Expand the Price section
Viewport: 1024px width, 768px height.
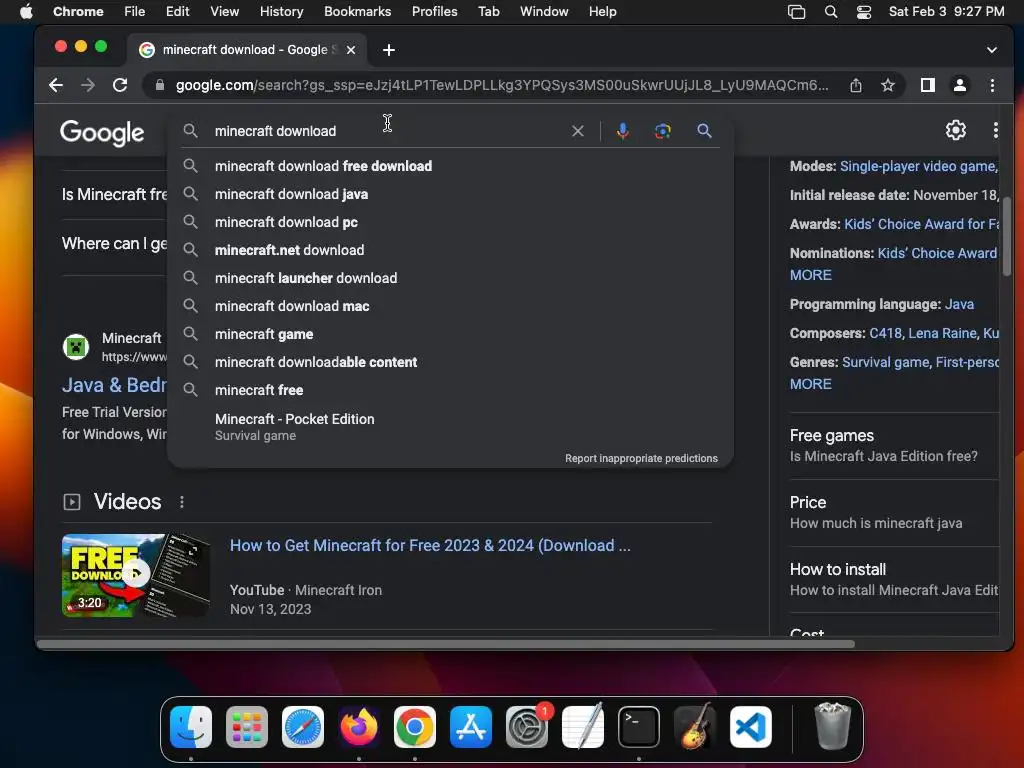[x=894, y=512]
